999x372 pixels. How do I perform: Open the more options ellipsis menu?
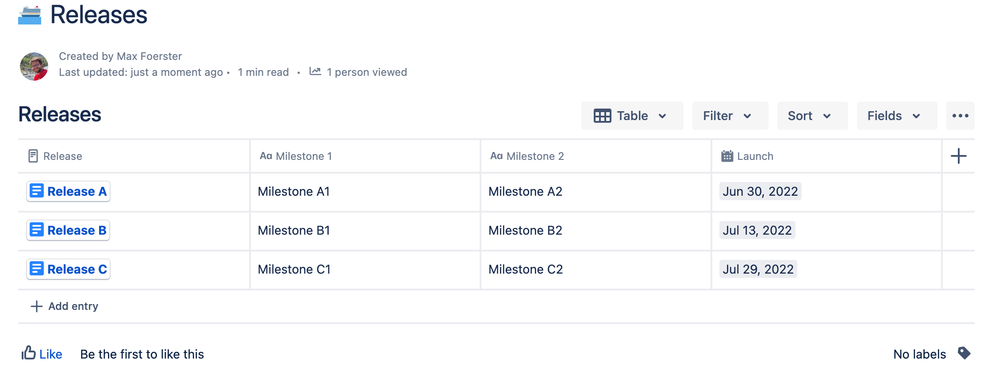click(x=960, y=116)
